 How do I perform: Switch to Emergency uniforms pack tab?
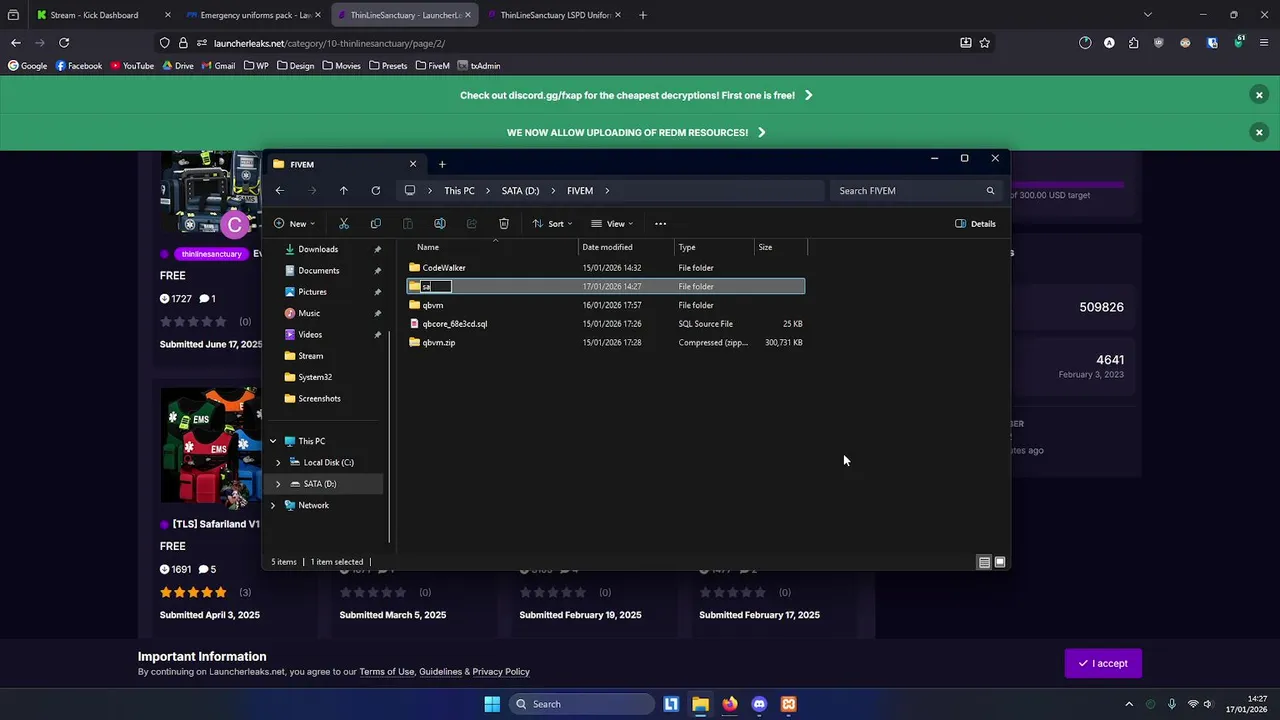click(254, 15)
